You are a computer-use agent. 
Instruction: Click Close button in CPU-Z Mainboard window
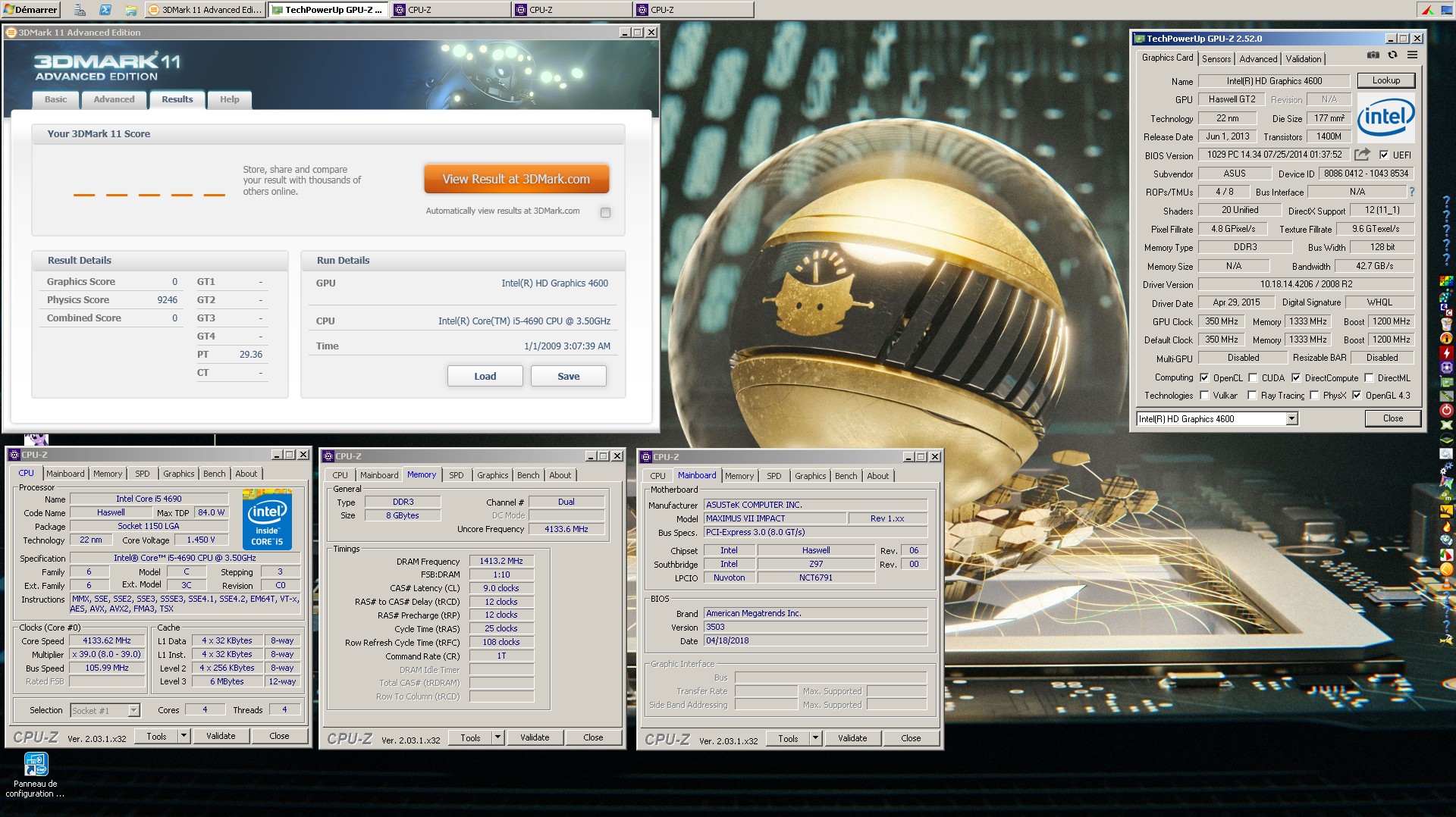[911, 738]
